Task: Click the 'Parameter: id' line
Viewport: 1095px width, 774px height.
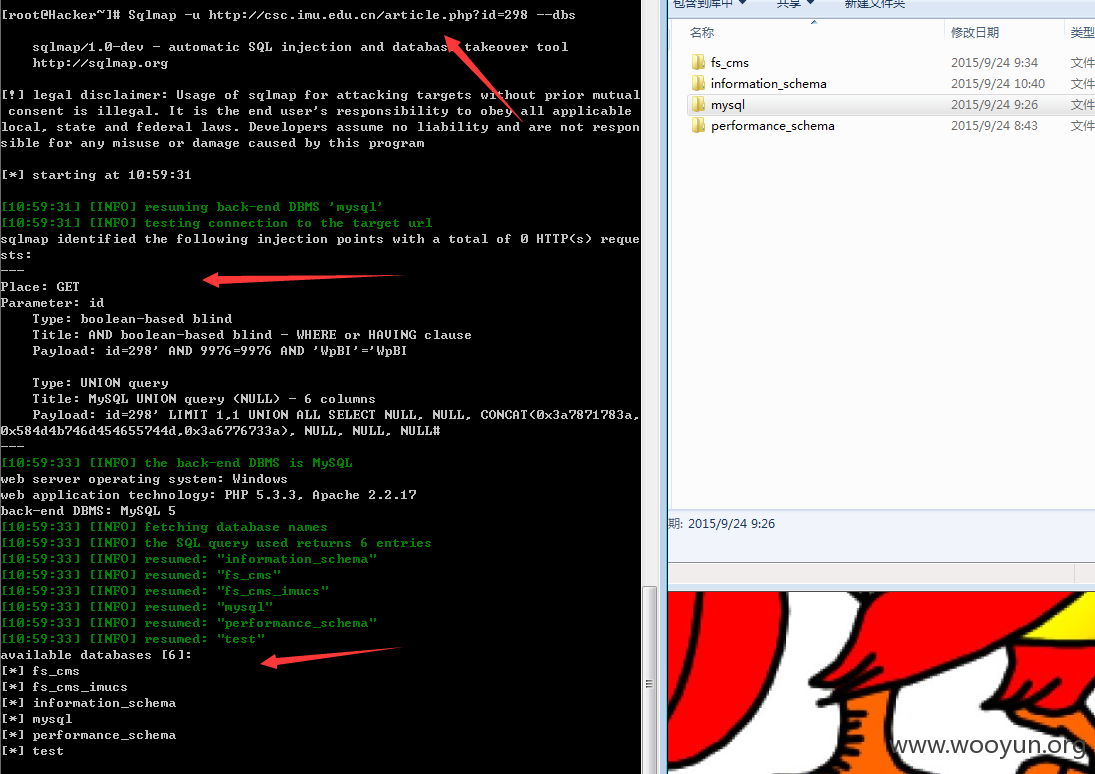Action: (52, 302)
